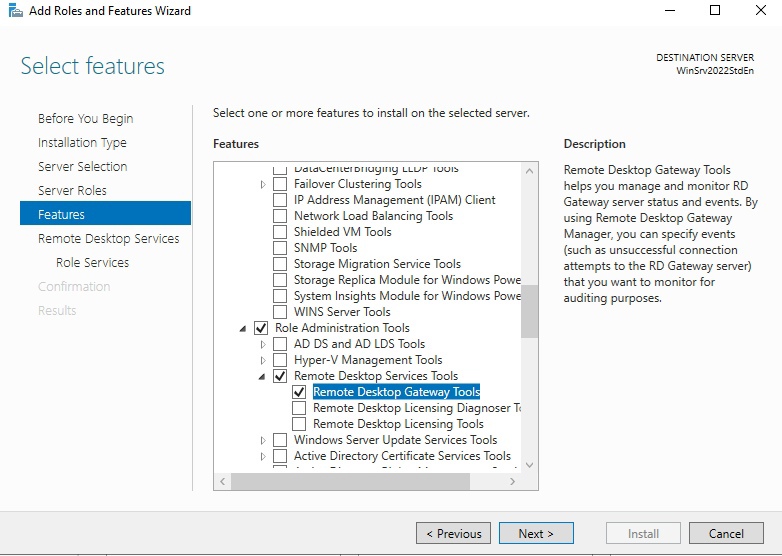Collapse the Role Administration Tools node
Viewport: 782px width, 556px height.
click(x=244, y=328)
